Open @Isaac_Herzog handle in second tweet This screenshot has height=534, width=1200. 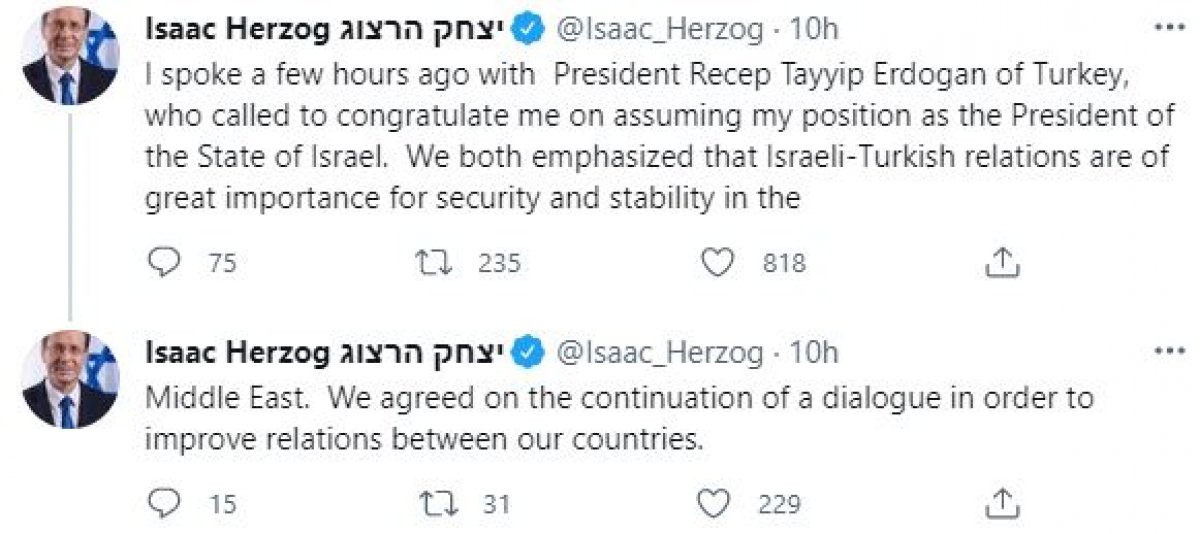660,353
